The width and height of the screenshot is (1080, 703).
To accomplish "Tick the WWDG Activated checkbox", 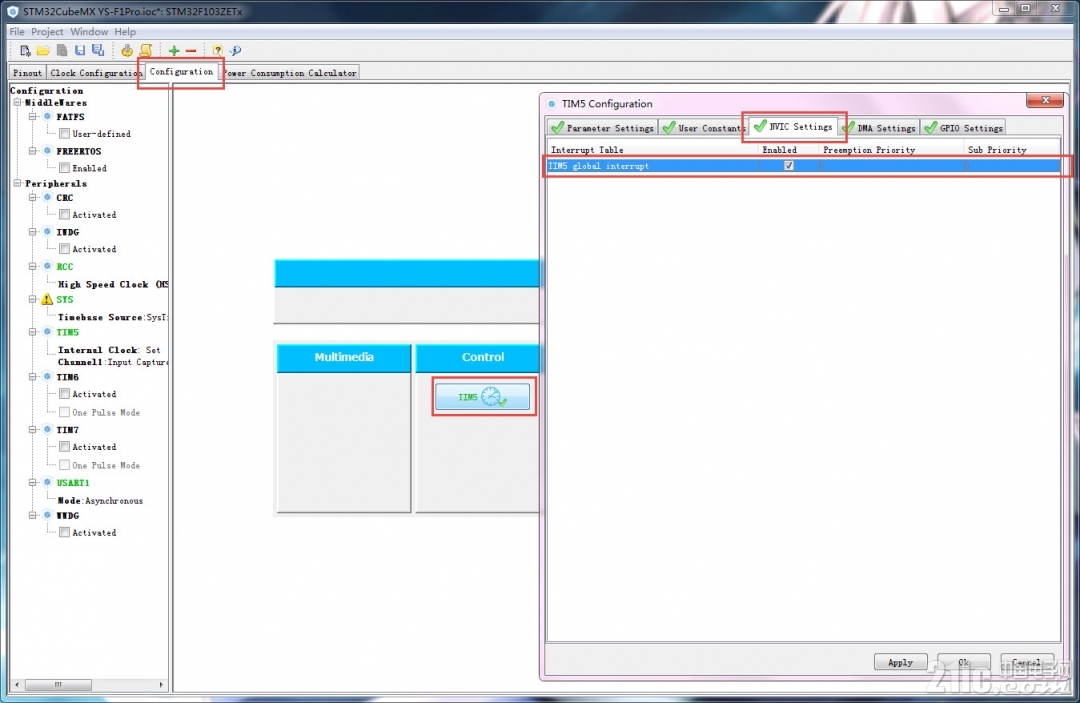I will coord(64,532).
